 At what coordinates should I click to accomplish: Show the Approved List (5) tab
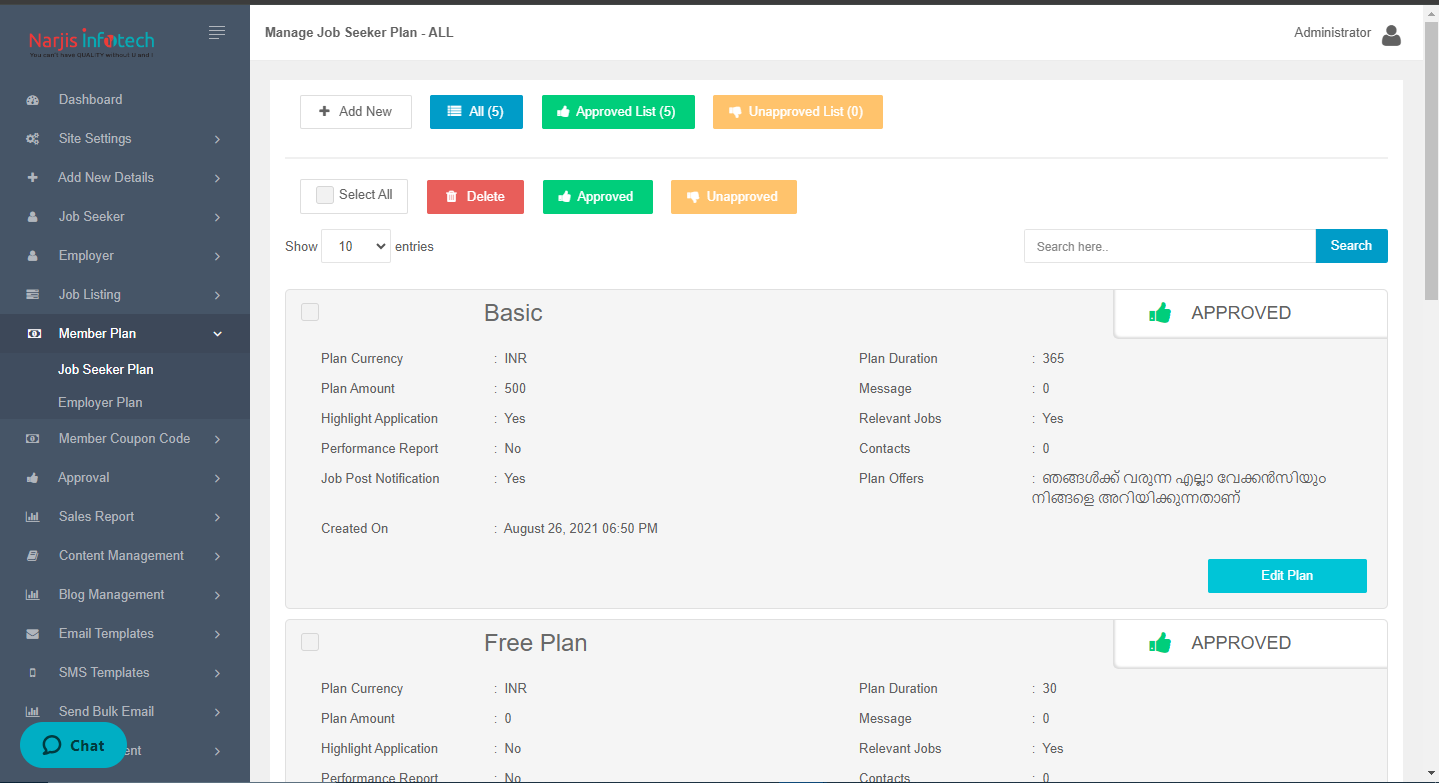coord(616,112)
